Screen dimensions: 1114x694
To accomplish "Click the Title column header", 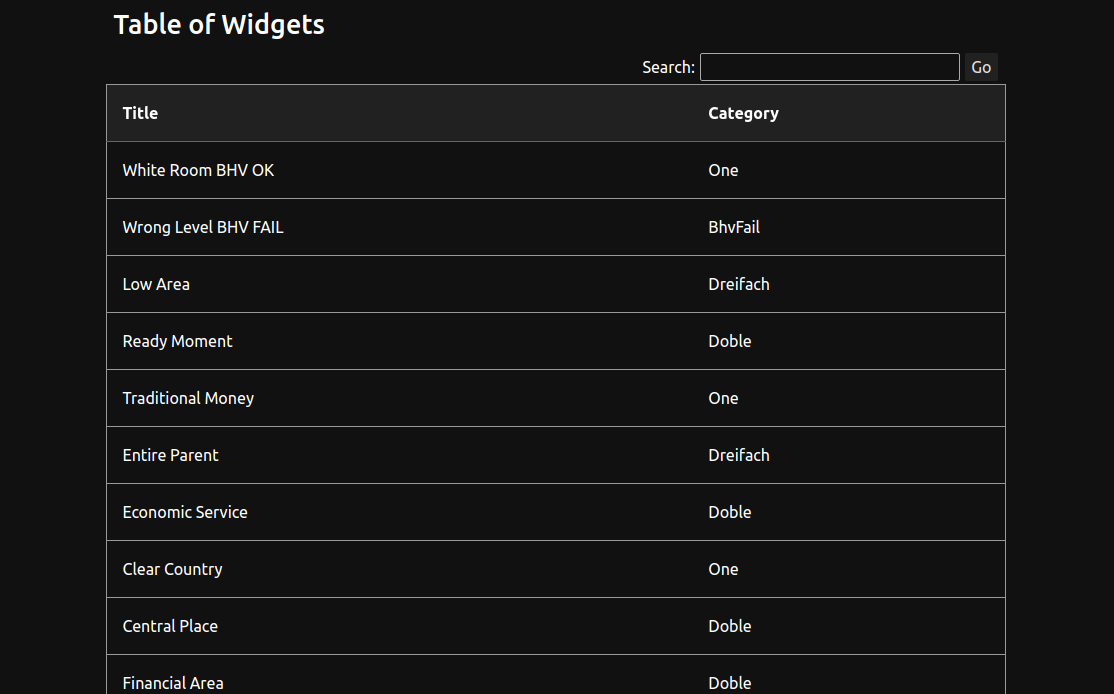I will pos(140,113).
